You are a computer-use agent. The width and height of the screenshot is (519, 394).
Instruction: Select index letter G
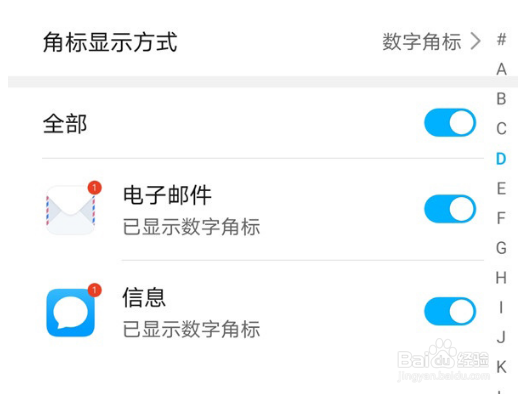[x=501, y=248]
